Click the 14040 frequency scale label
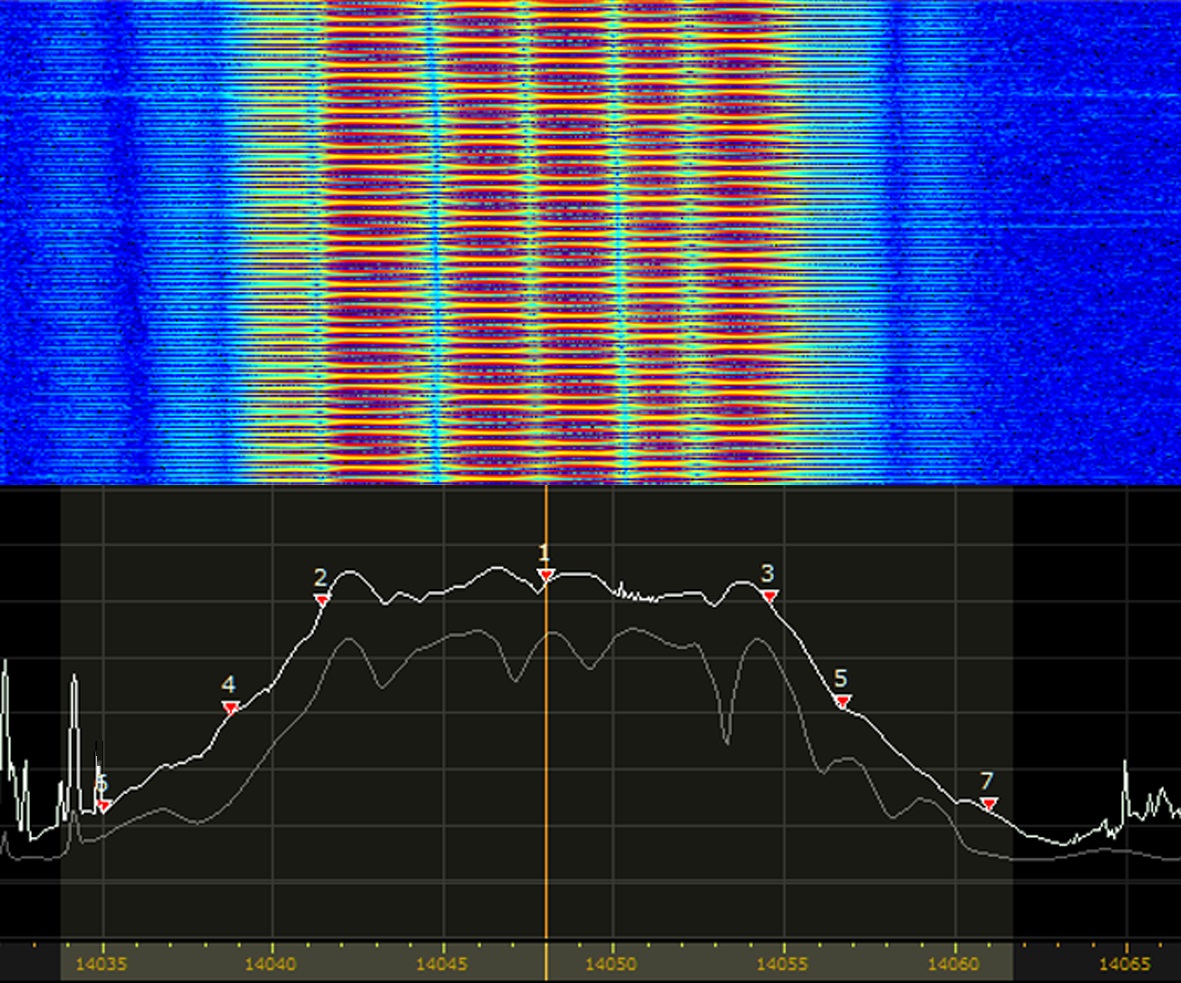The image size is (1181, 983). (x=273, y=964)
